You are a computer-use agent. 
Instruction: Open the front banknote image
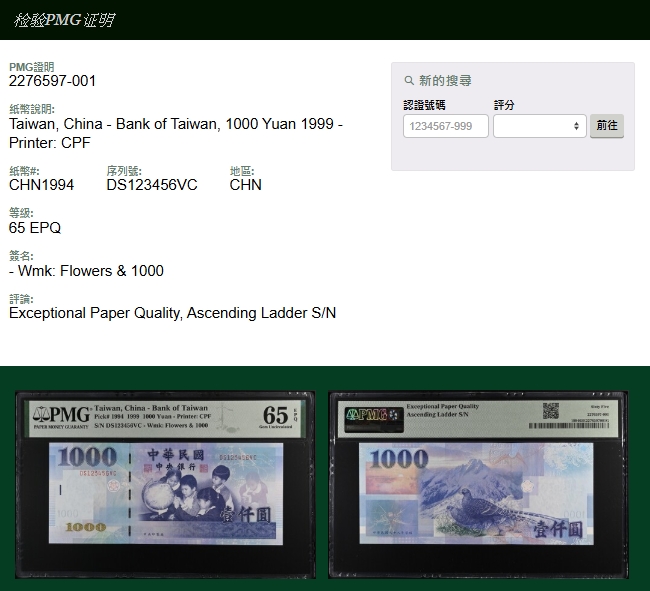click(x=166, y=493)
